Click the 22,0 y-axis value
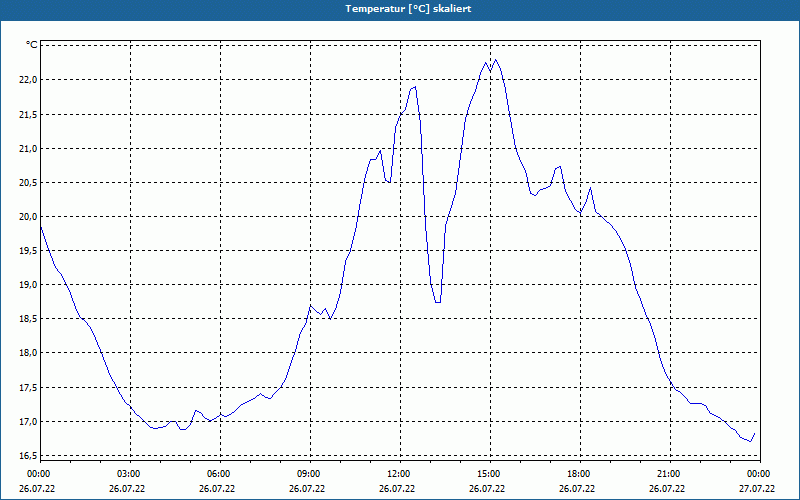The height and width of the screenshot is (500, 800). coord(29,80)
